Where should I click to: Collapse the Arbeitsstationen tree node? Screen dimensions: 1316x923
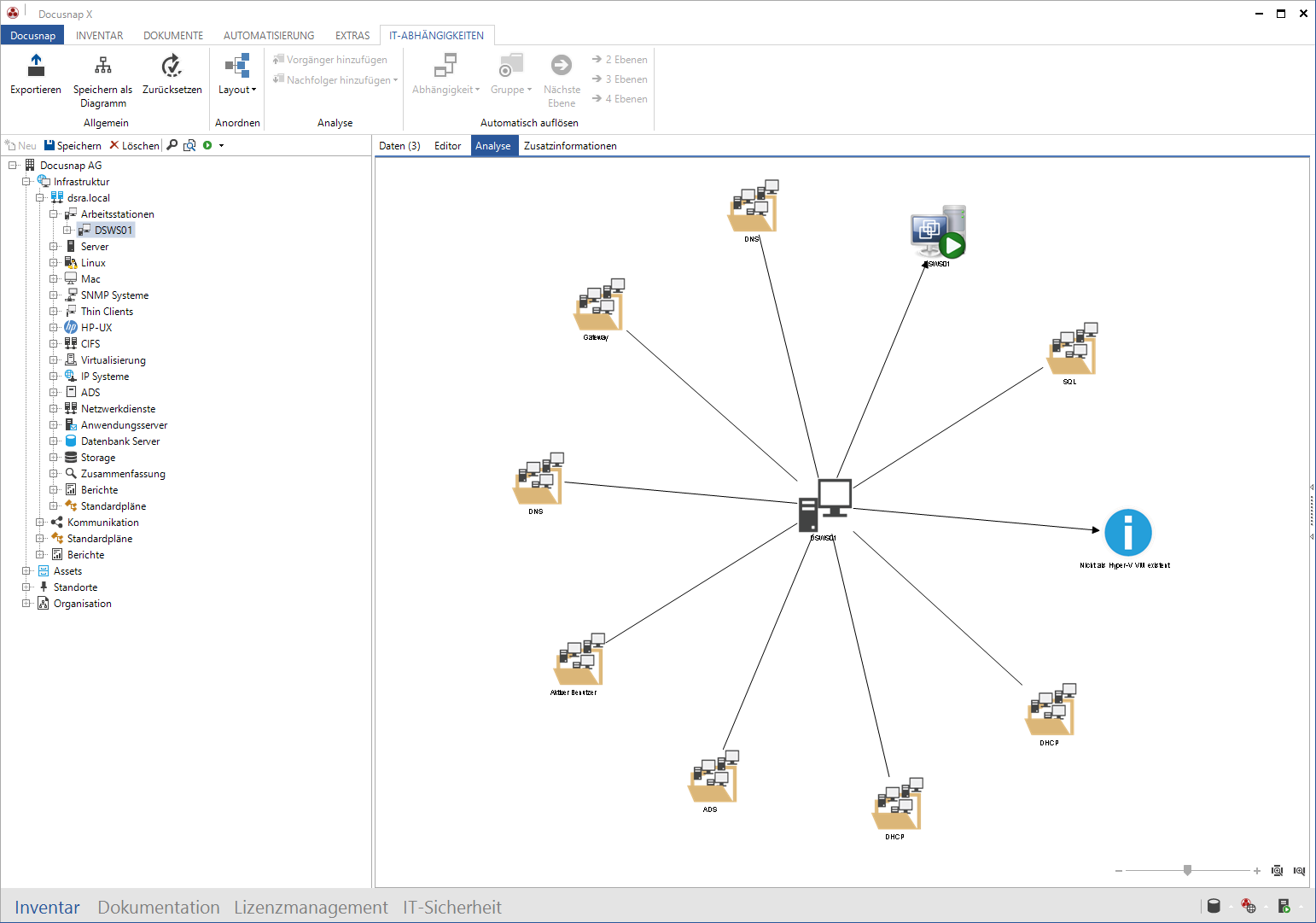(54, 214)
